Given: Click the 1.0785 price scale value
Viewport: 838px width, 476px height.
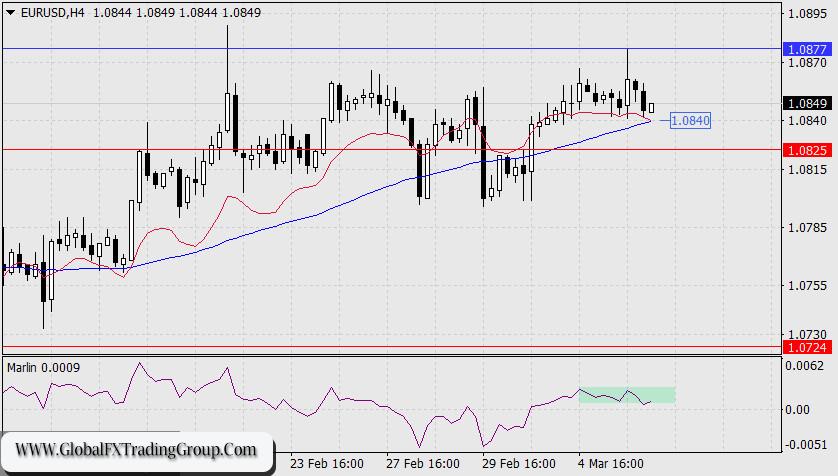Looking at the screenshot, I should (x=807, y=228).
